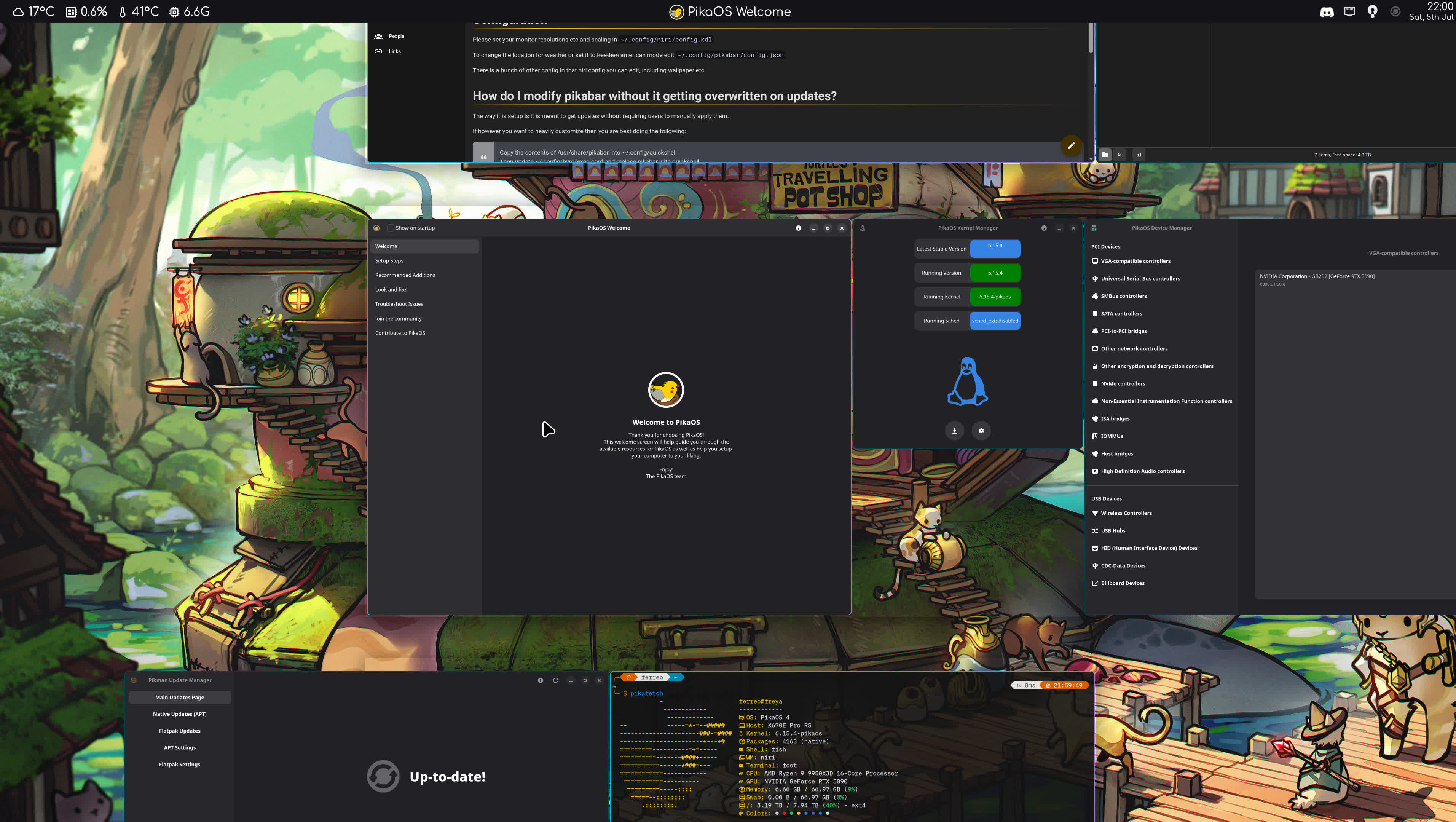The image size is (1456, 822).
Task: Open the Links section in the FAQ sidebar
Action: click(394, 51)
